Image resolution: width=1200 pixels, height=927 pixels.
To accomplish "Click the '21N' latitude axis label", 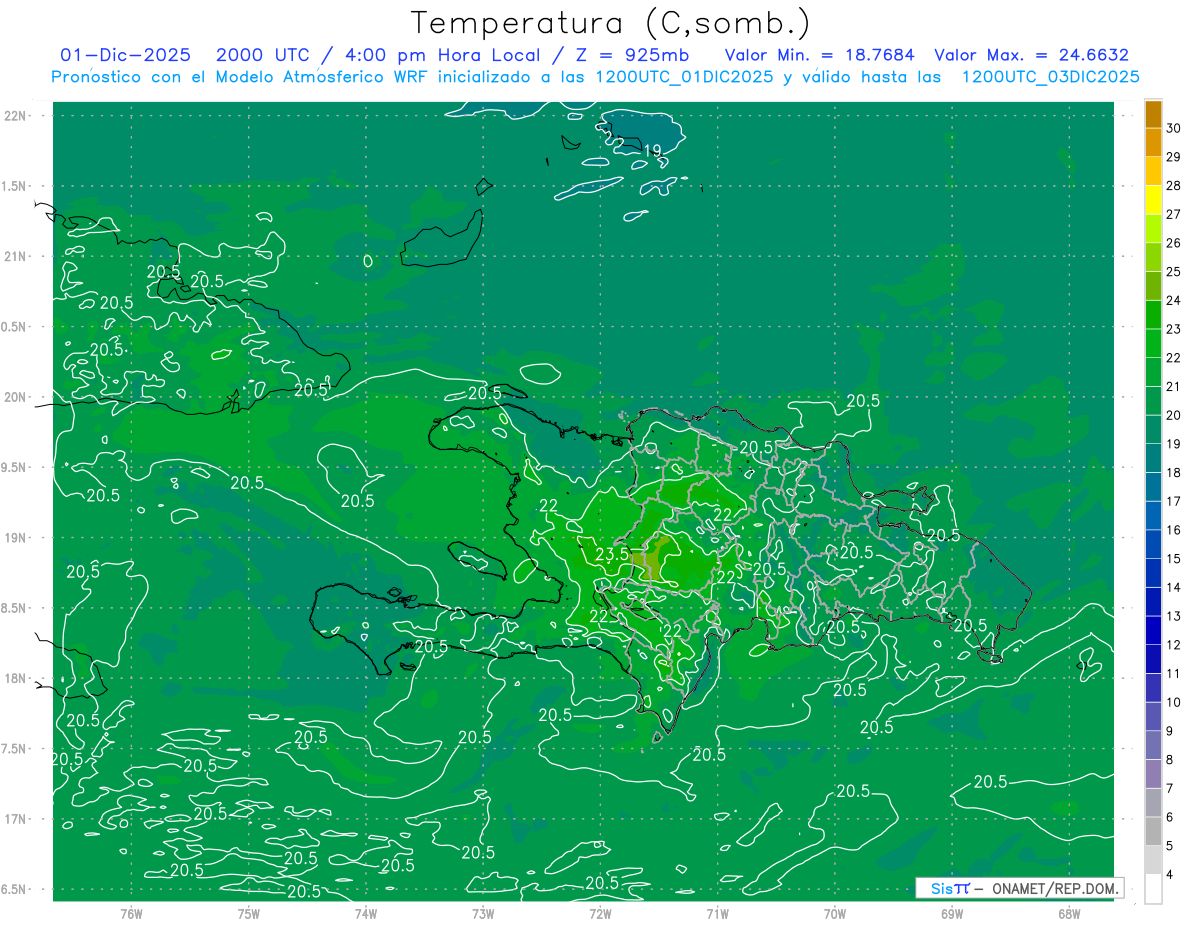I will pyautogui.click(x=15, y=256).
